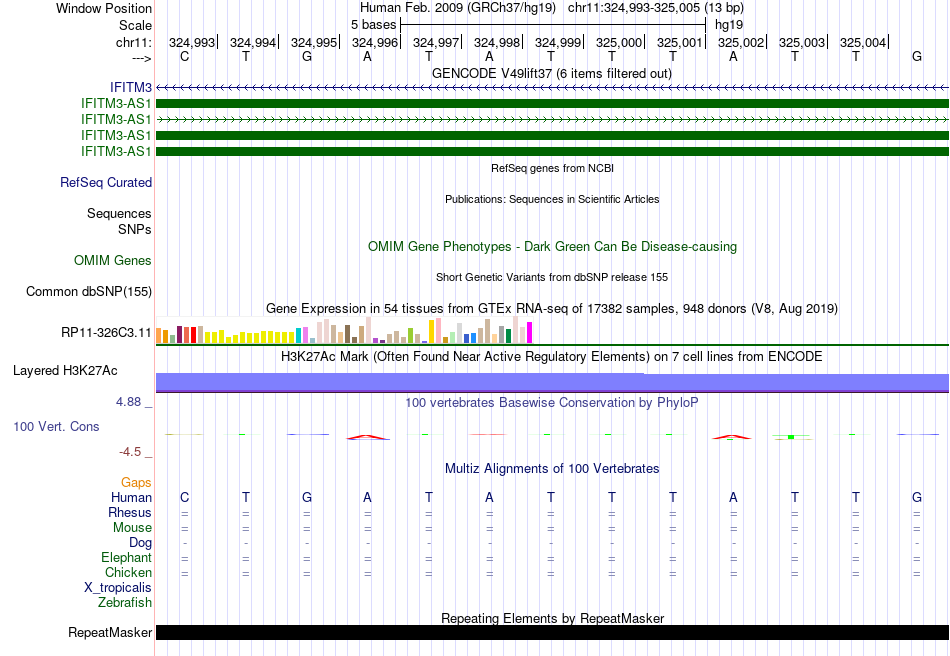
Task: Click the purple Layered H3K27Ac signal band
Action: [x=552, y=383]
